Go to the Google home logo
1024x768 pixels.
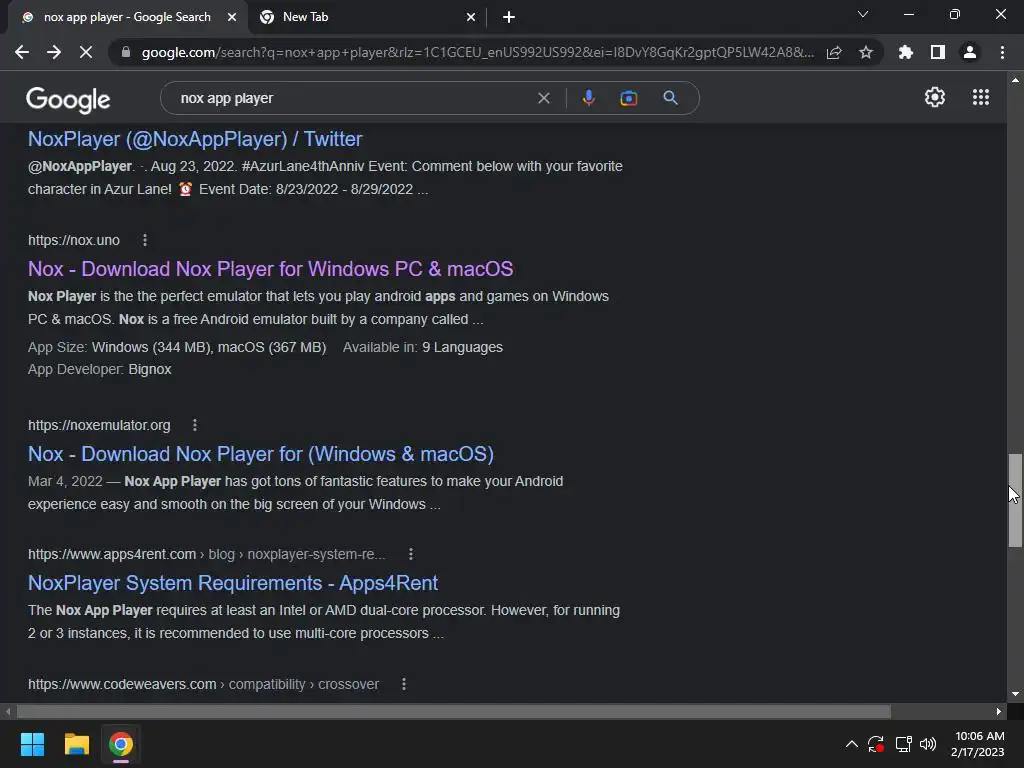(x=68, y=99)
